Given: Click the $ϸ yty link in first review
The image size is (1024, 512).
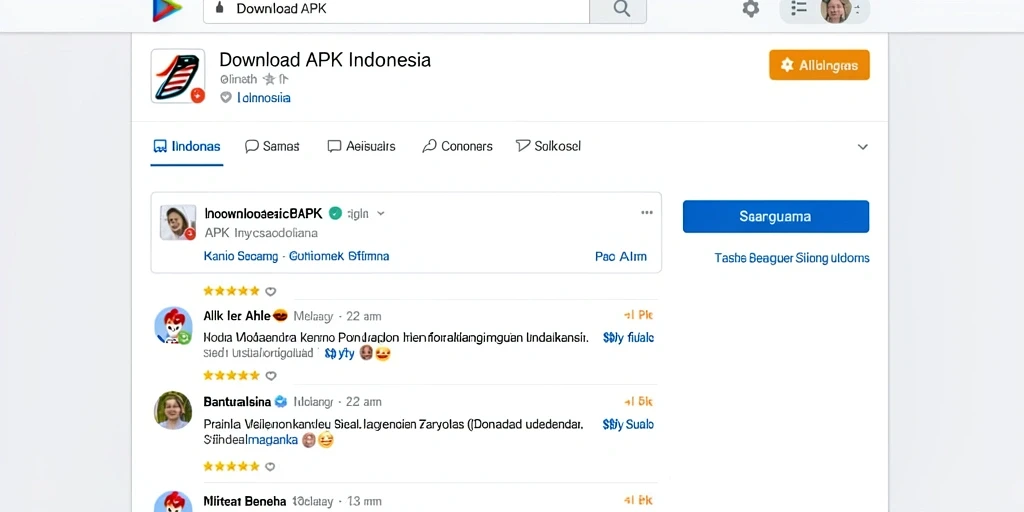Looking at the screenshot, I should [x=340, y=354].
